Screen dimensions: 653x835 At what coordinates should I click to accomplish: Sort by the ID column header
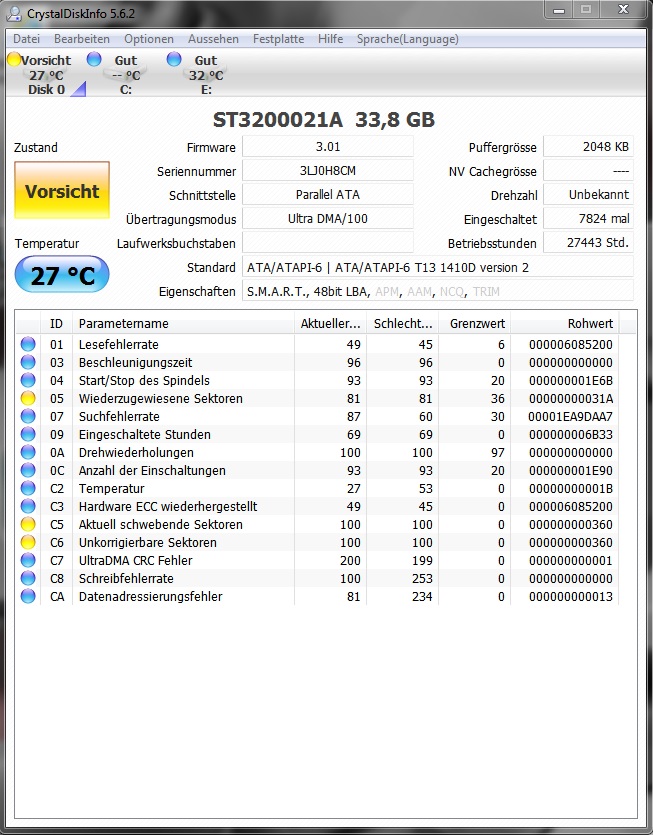tap(56, 323)
